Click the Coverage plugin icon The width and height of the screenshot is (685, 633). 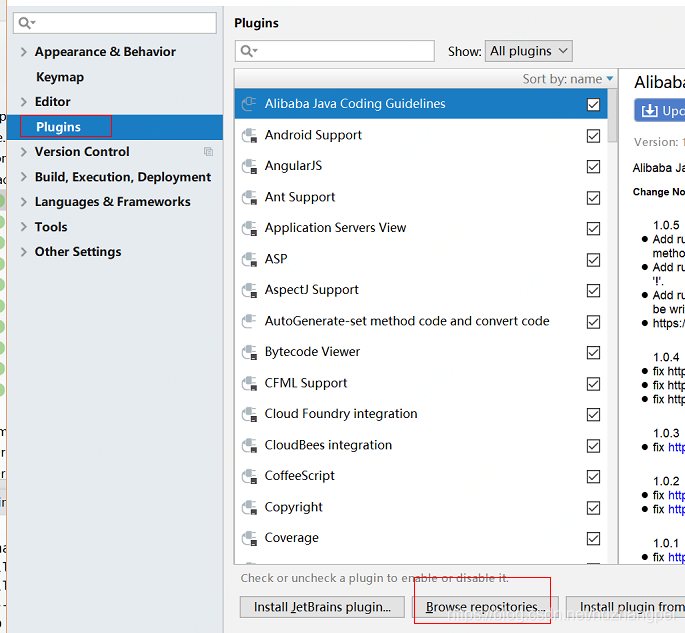(249, 539)
